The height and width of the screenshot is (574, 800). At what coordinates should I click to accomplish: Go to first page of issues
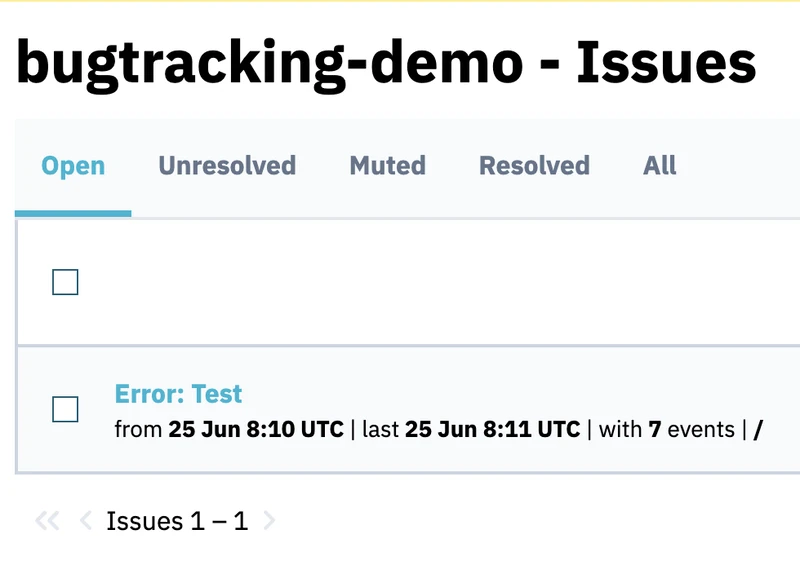tap(47, 521)
